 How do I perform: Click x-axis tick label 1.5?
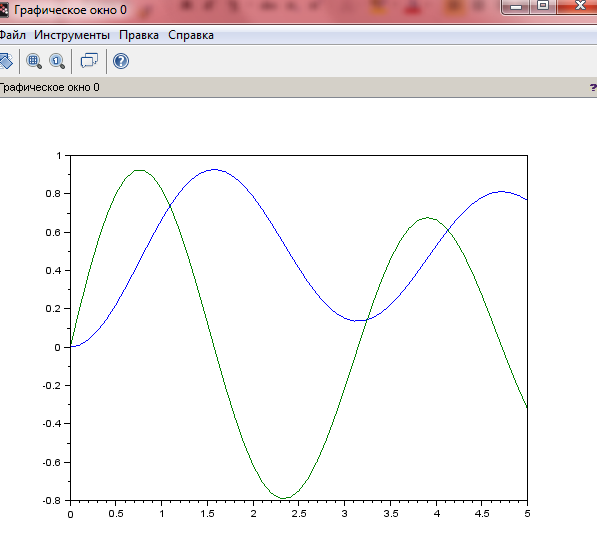207,514
